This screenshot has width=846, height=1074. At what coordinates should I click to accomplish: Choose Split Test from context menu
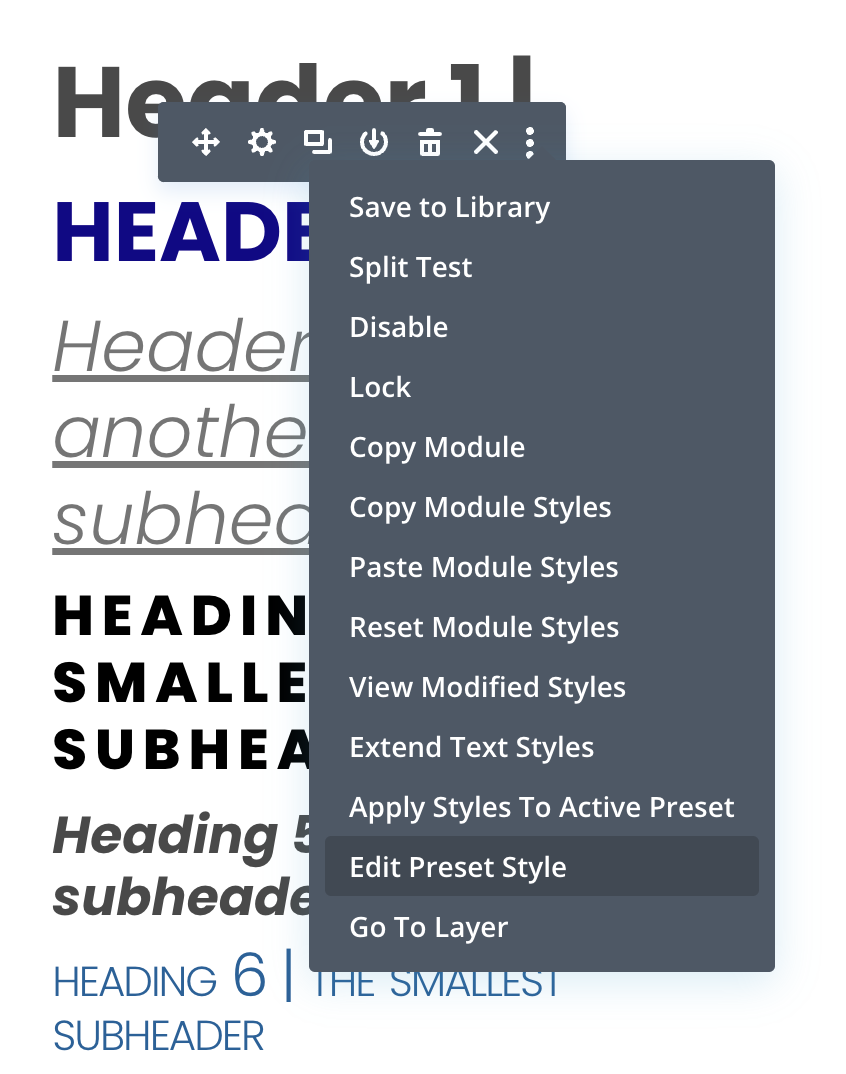tap(410, 267)
